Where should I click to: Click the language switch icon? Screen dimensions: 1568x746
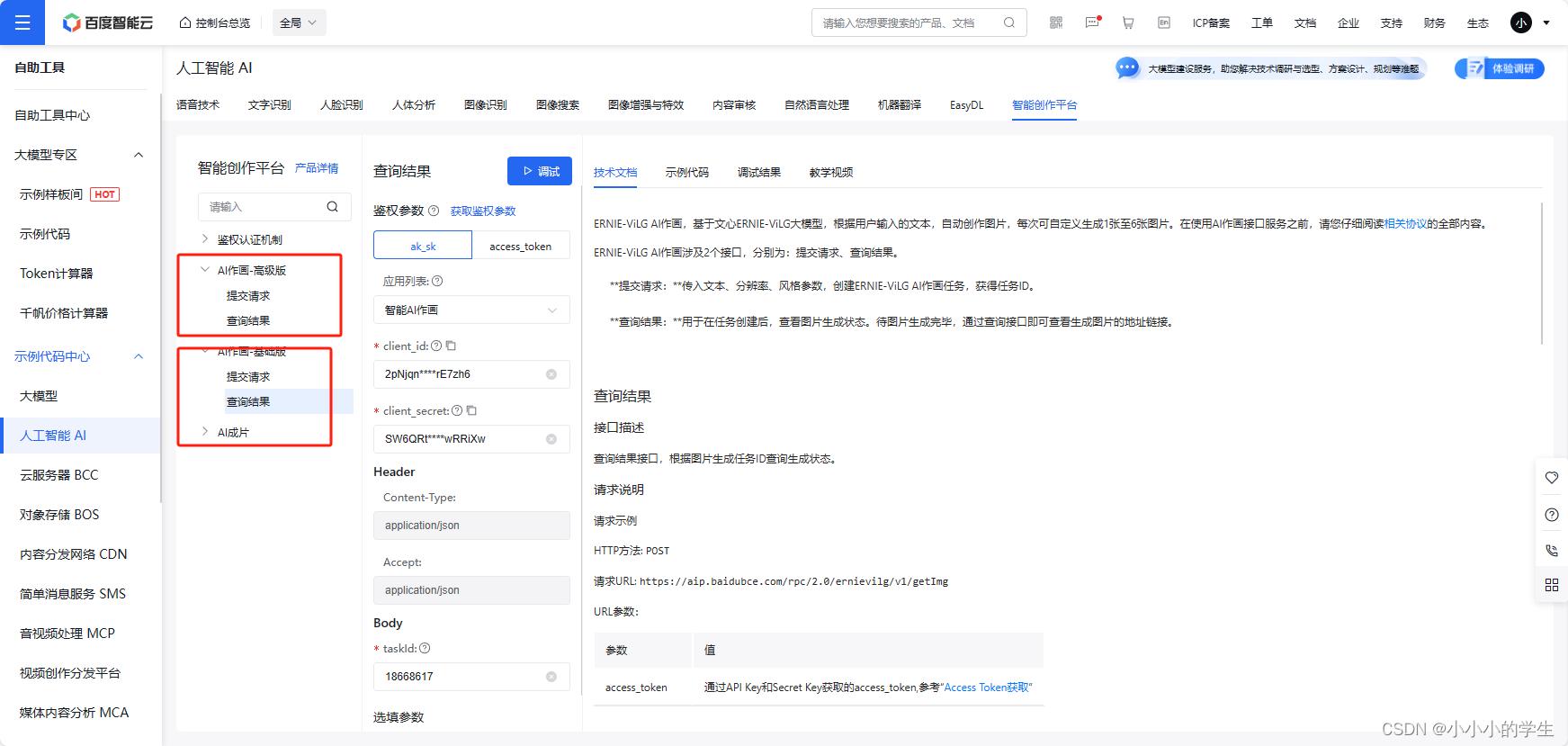pos(1164,22)
